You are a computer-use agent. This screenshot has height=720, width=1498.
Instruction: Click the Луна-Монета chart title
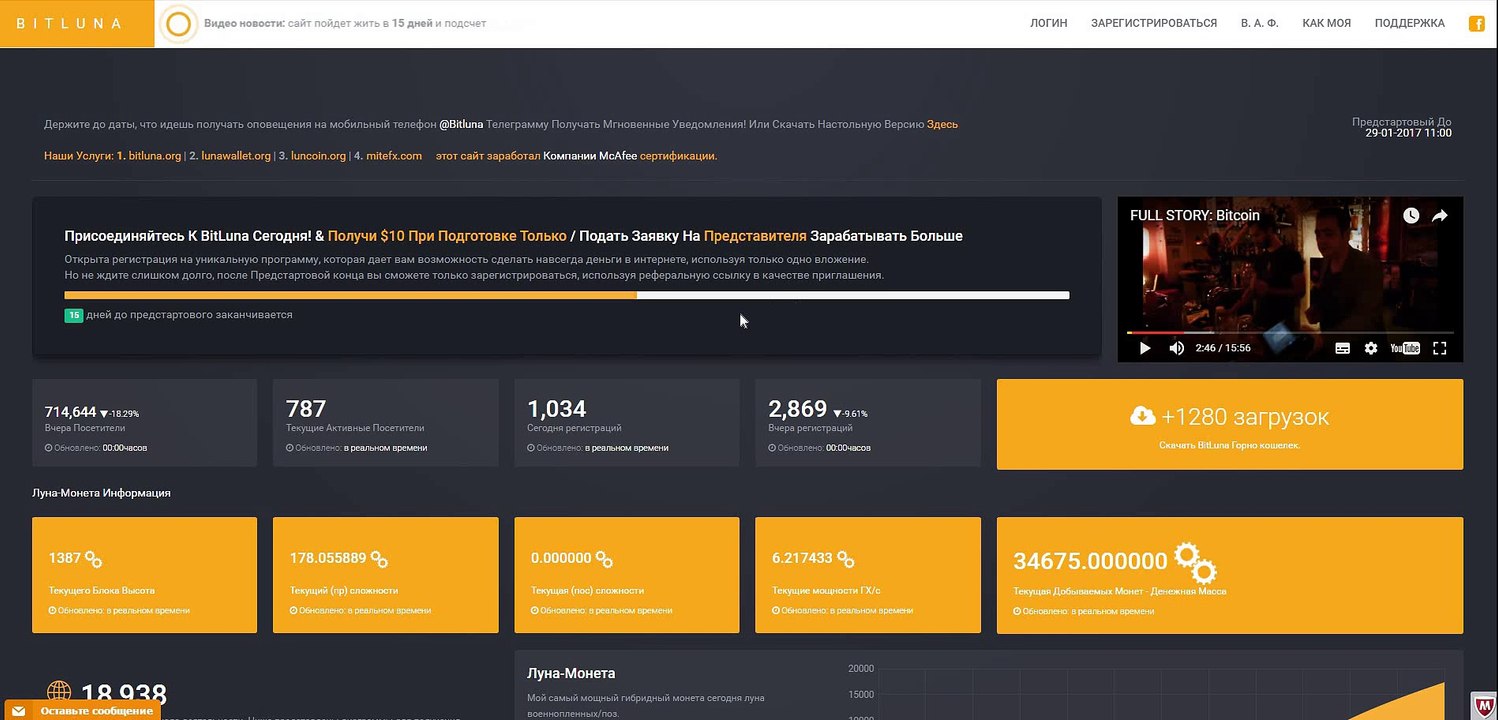click(571, 673)
